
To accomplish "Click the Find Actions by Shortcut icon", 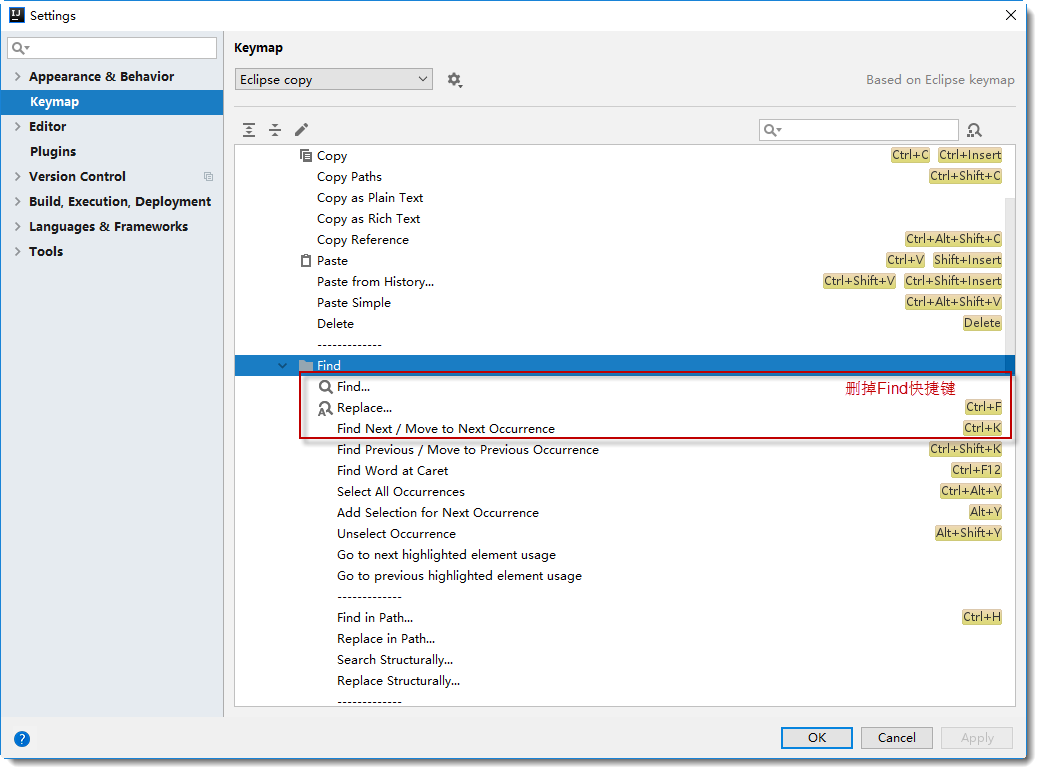I will [974, 130].
